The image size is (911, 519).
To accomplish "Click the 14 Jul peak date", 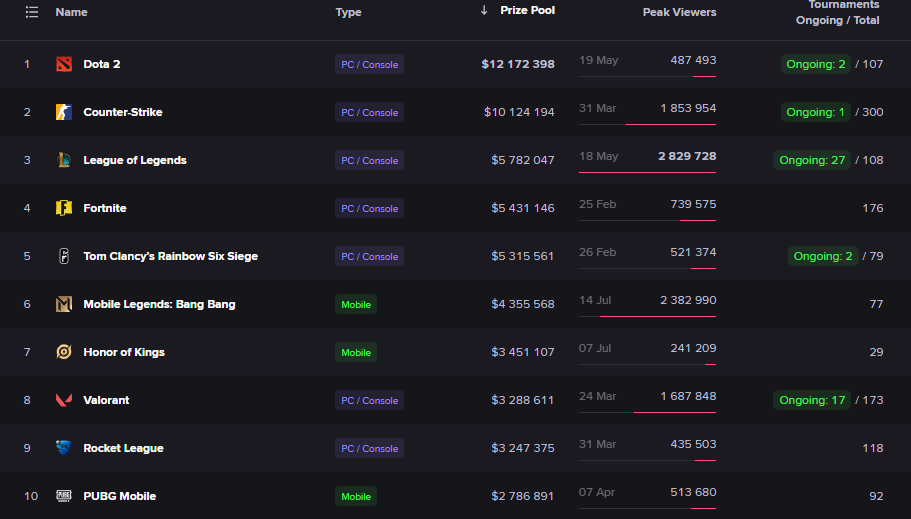I will point(595,300).
